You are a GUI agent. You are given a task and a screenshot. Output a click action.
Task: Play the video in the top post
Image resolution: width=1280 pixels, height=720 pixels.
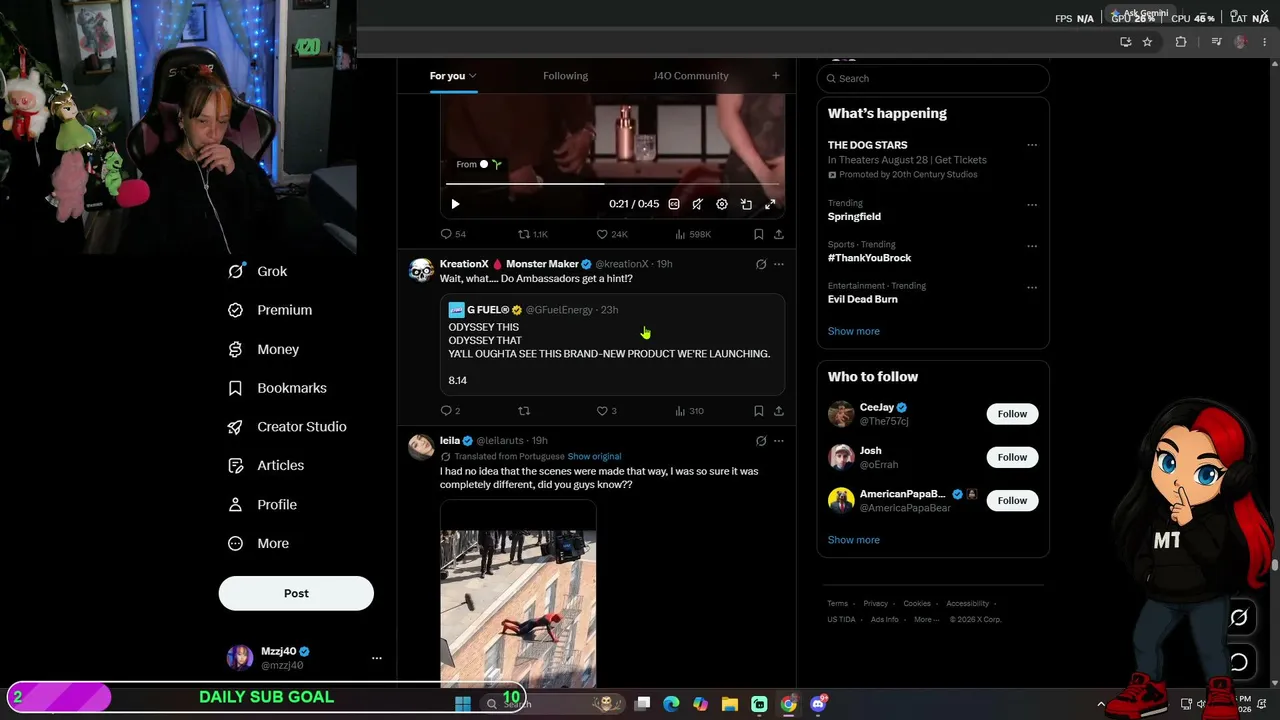pyautogui.click(x=455, y=204)
